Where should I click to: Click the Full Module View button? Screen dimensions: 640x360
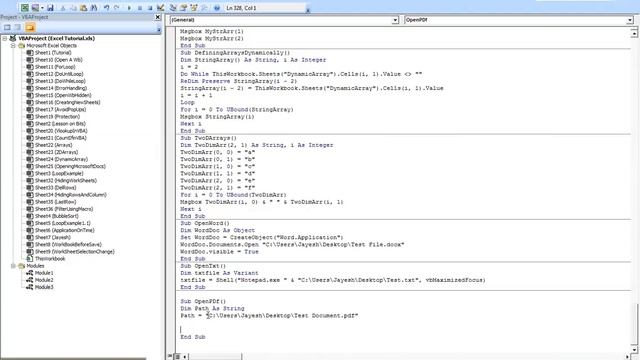177,357
